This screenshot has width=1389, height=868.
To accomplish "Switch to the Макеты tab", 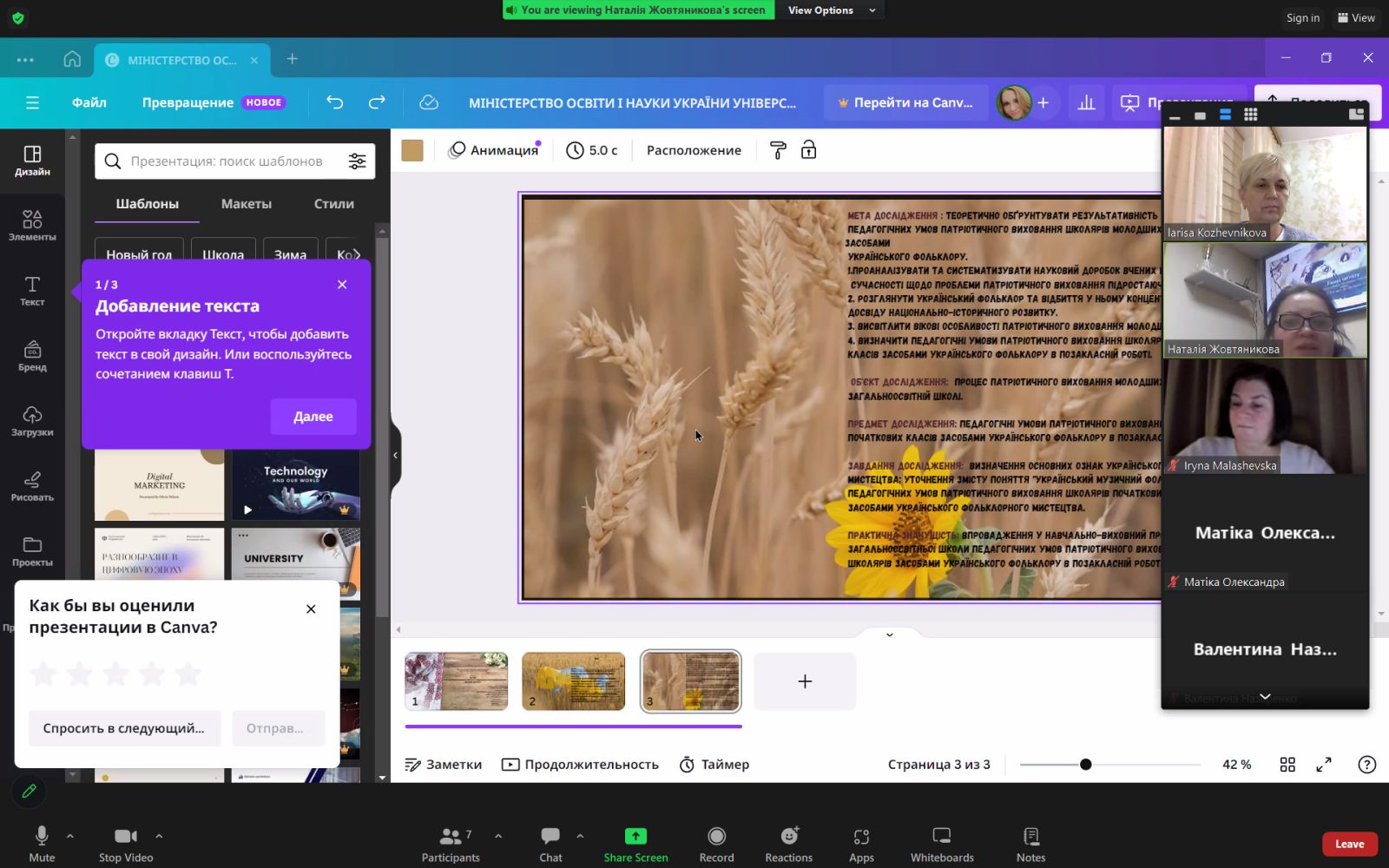I will [x=247, y=204].
